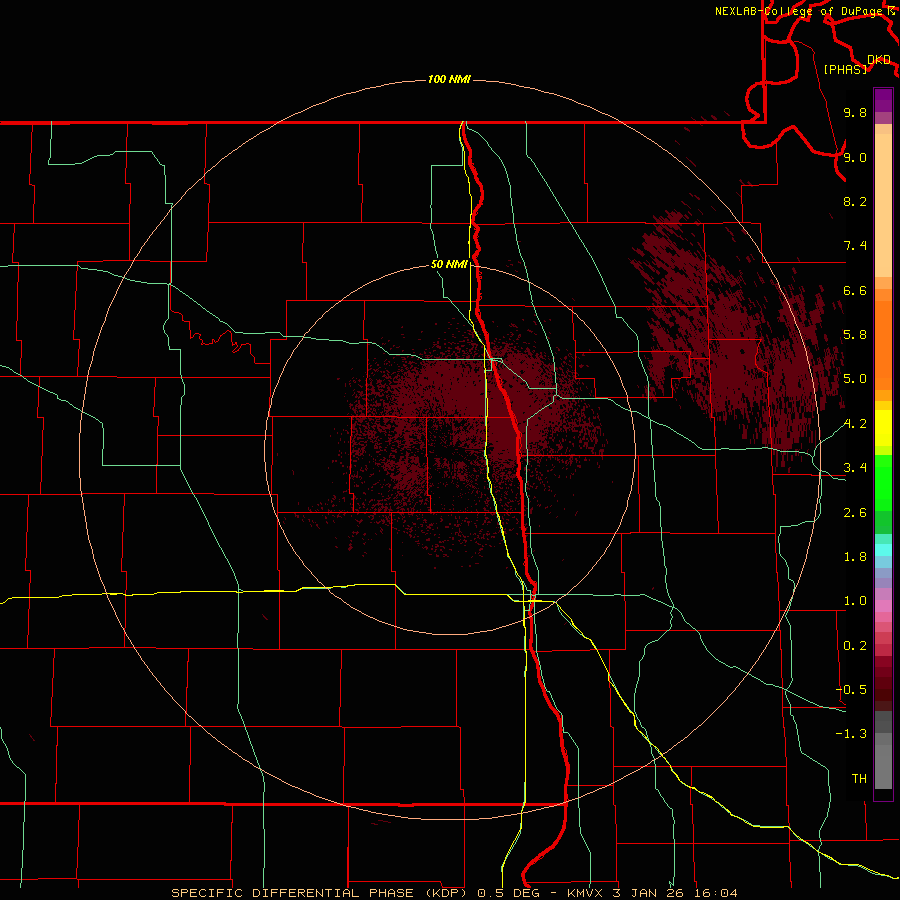
Task: Click the -1.3 scale value
Action: click(x=851, y=734)
